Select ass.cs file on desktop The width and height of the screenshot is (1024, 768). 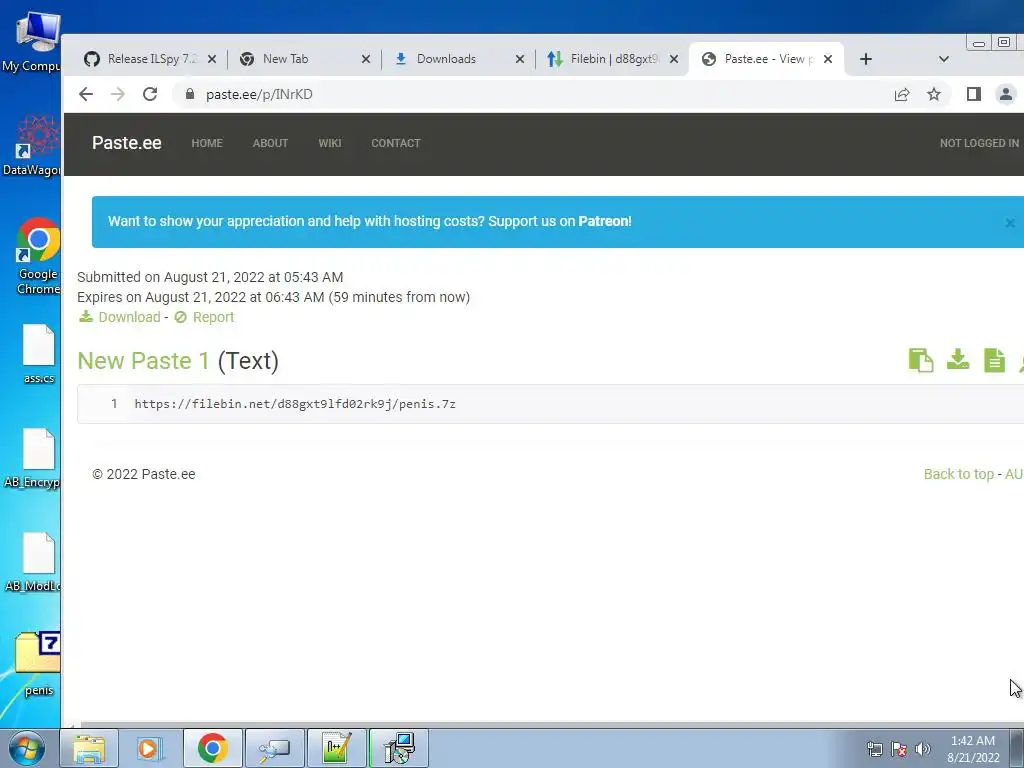tap(39, 354)
